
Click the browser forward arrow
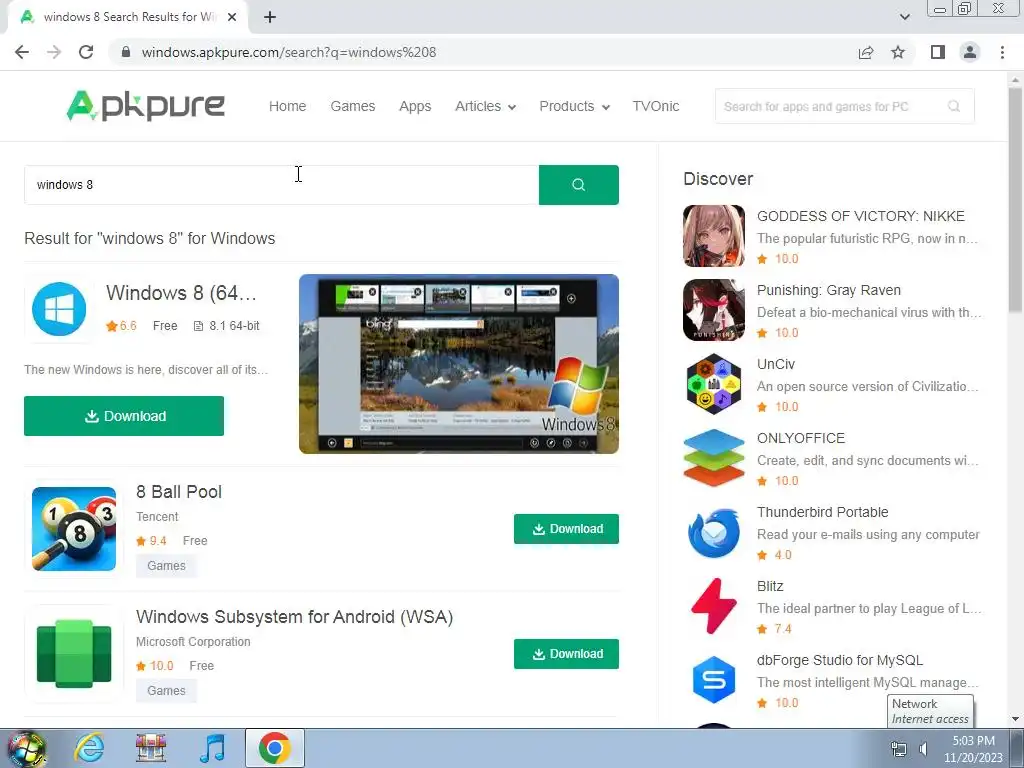pyautogui.click(x=54, y=52)
